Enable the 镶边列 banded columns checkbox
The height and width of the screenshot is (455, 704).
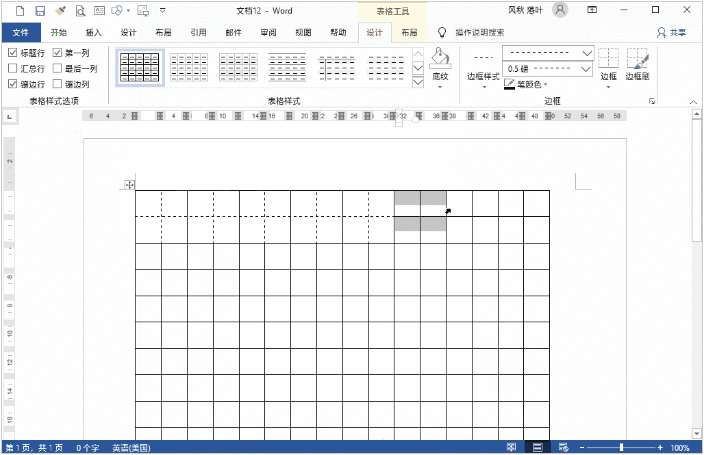pyautogui.click(x=57, y=84)
